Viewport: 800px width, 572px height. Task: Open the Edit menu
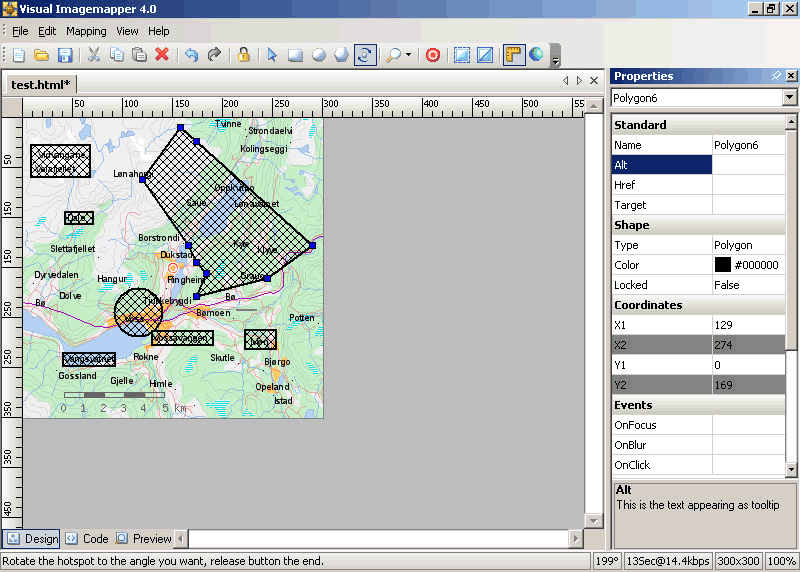pyautogui.click(x=47, y=31)
